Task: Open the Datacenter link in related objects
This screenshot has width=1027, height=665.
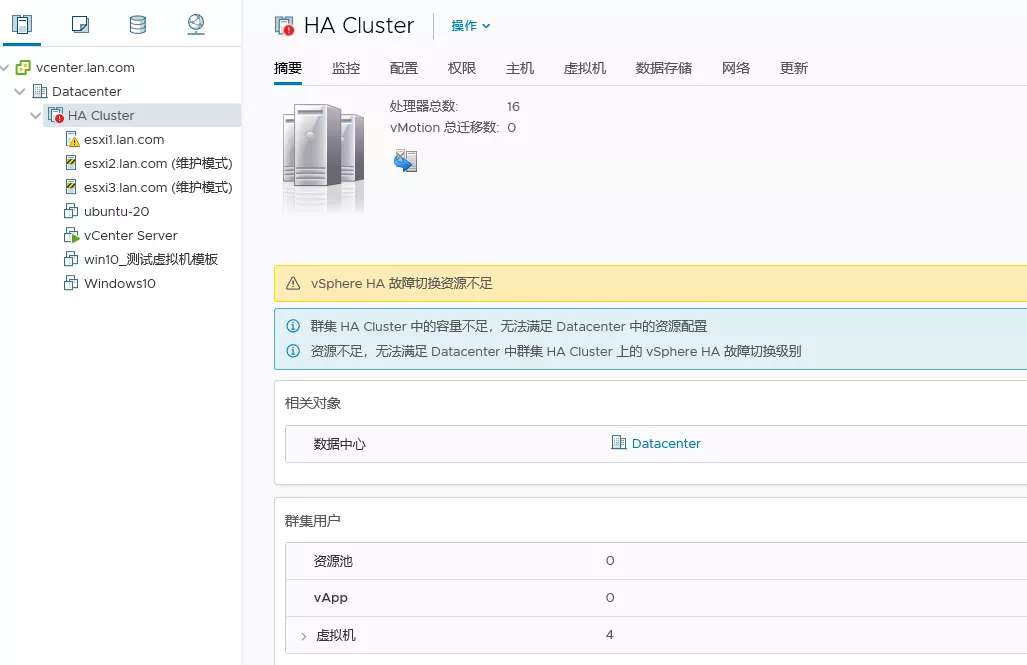Action: 666,443
